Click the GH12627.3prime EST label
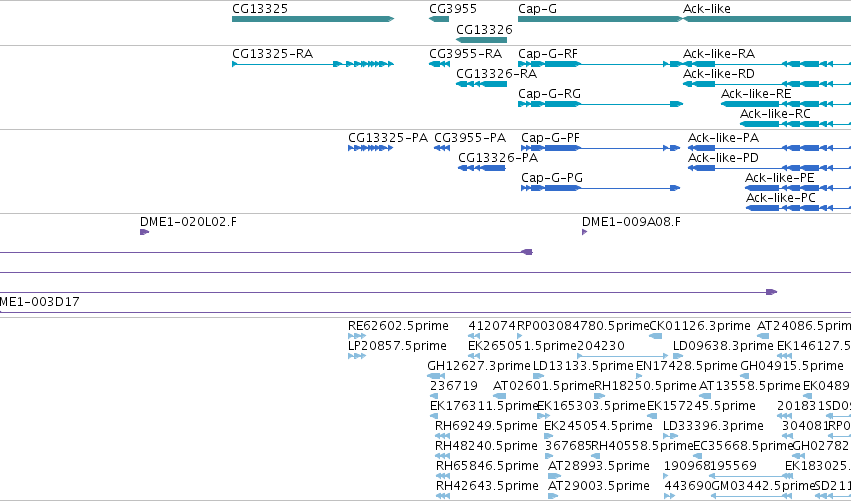This screenshot has width=851, height=501. pos(479,366)
